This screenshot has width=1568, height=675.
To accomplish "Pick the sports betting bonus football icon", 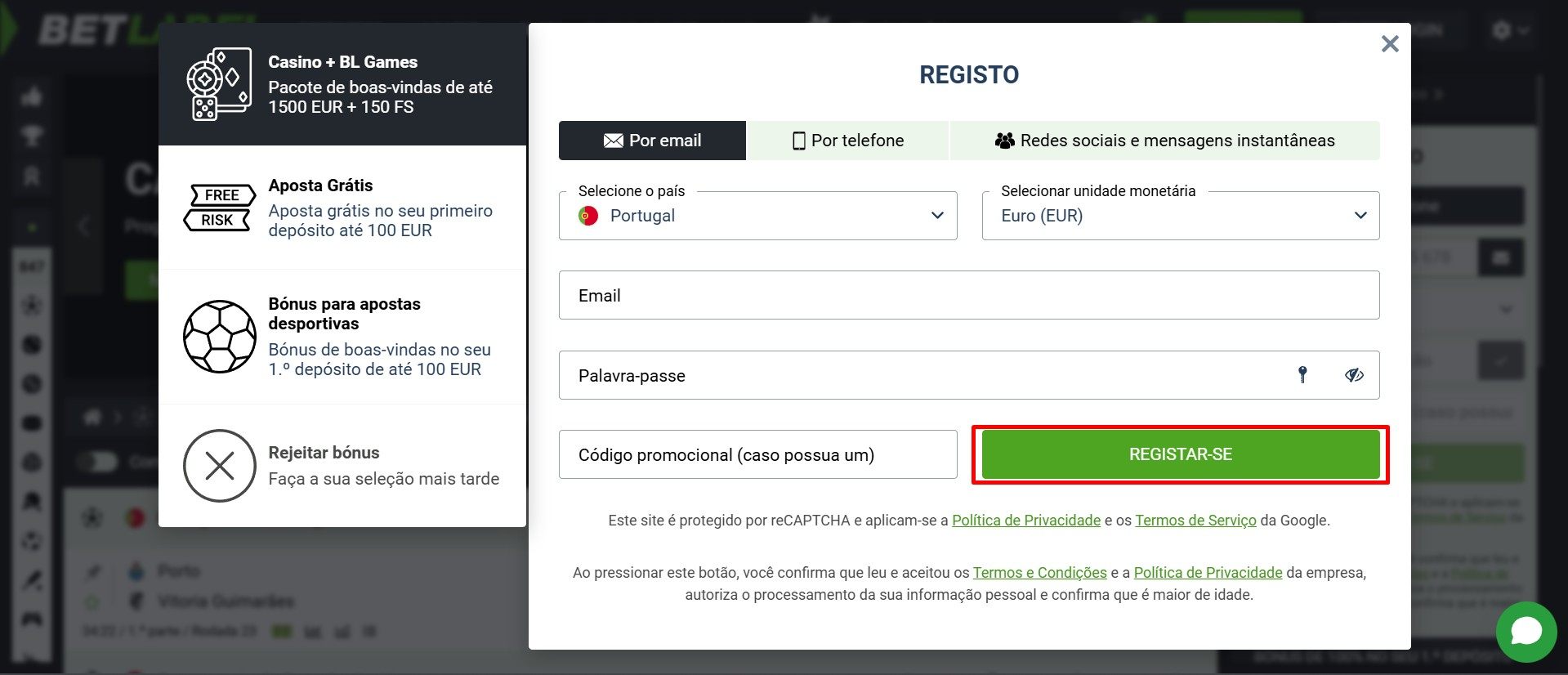I will click(220, 337).
